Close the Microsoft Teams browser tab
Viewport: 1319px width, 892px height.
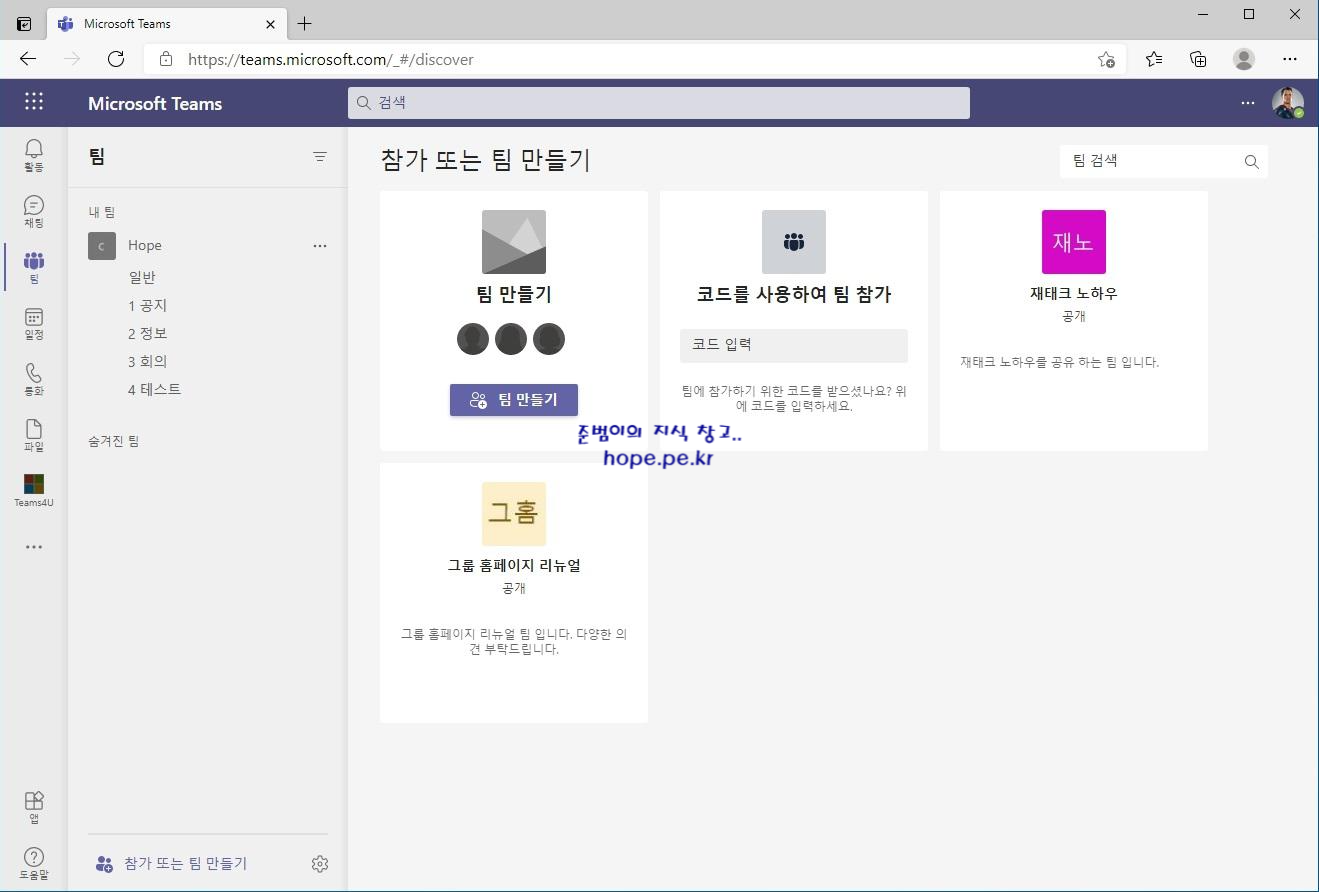pos(271,23)
